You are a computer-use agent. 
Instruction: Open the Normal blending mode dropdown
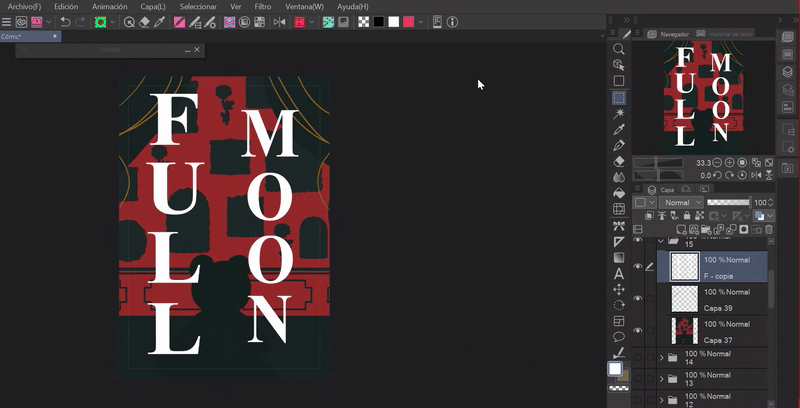[680, 202]
